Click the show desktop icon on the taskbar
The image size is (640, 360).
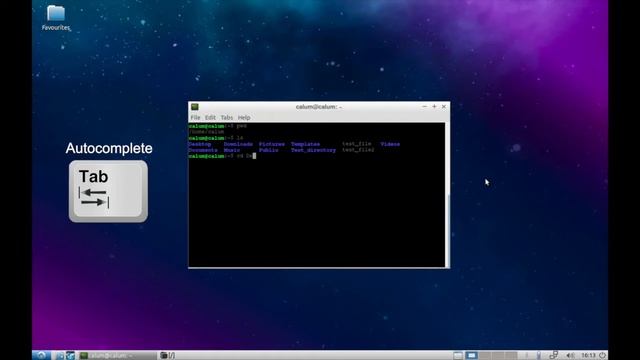click(x=458, y=356)
